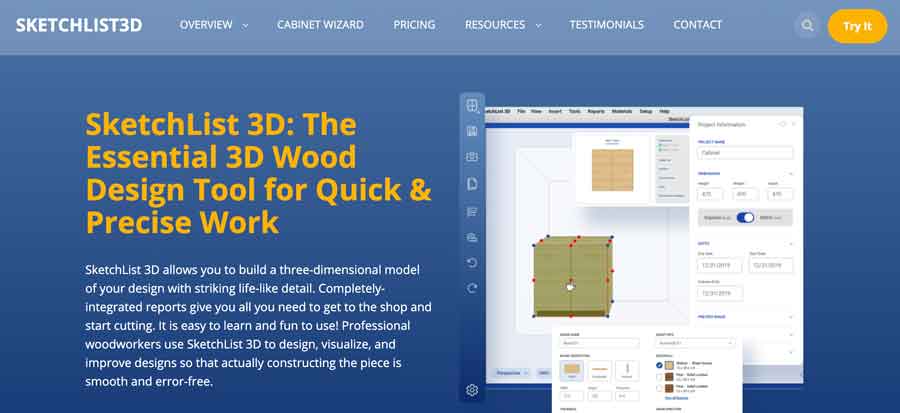Select the vertical board orientation thumbnail
Screen dimensions: 900x413
pos(627,371)
